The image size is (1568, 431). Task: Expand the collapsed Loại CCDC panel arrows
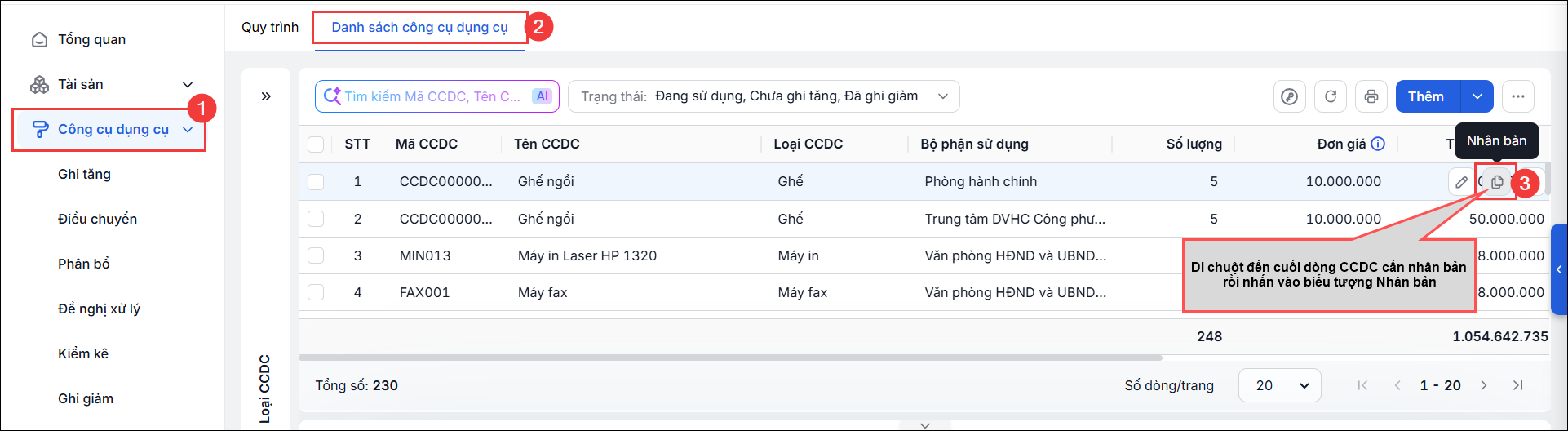coord(266,96)
